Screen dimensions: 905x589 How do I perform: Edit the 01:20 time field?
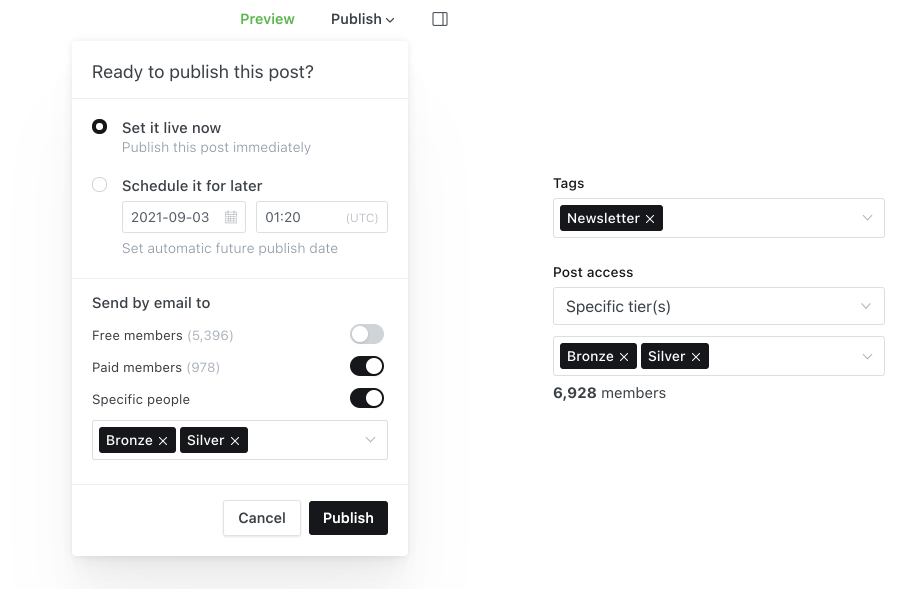(321, 217)
